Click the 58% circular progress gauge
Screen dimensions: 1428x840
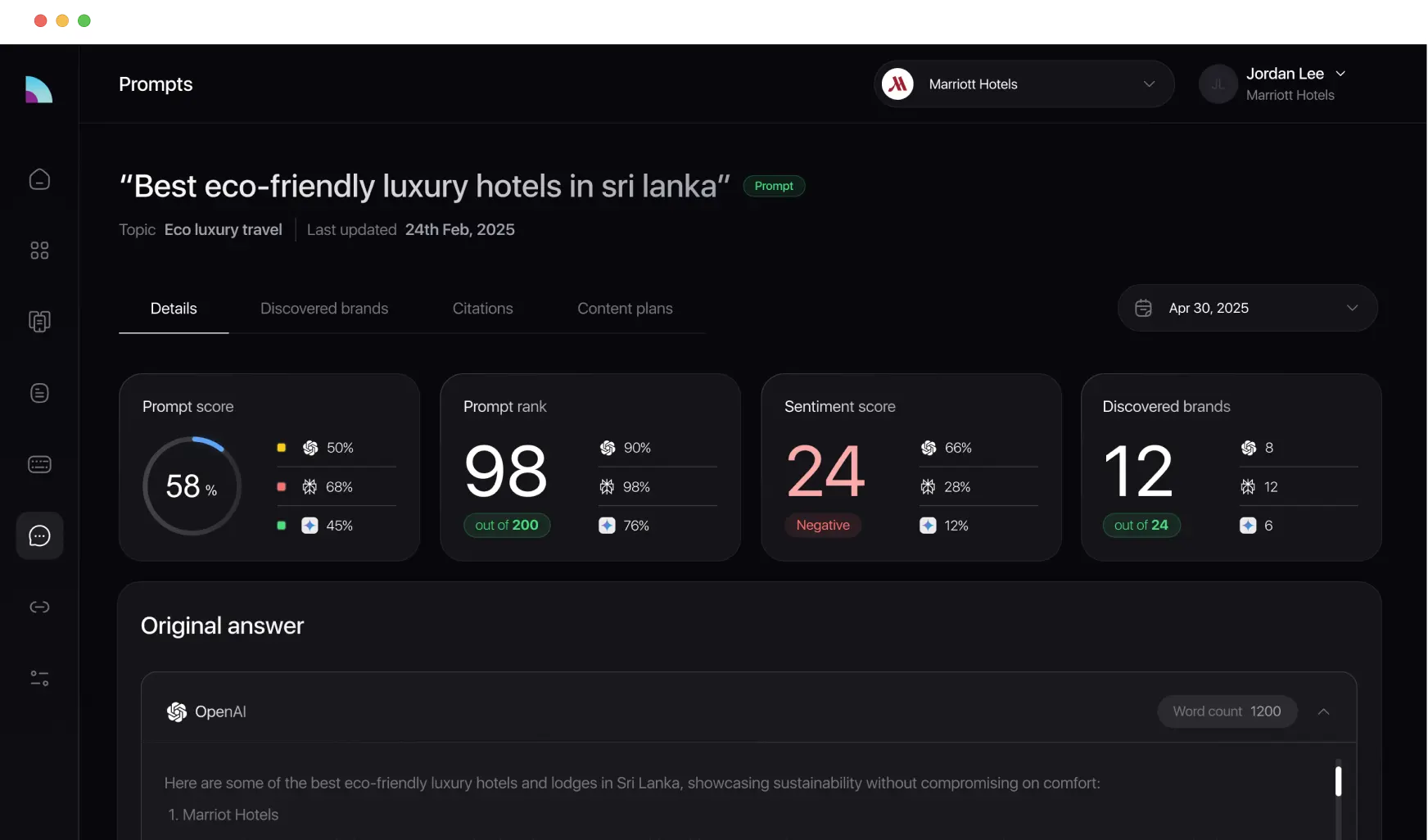pyautogui.click(x=192, y=485)
